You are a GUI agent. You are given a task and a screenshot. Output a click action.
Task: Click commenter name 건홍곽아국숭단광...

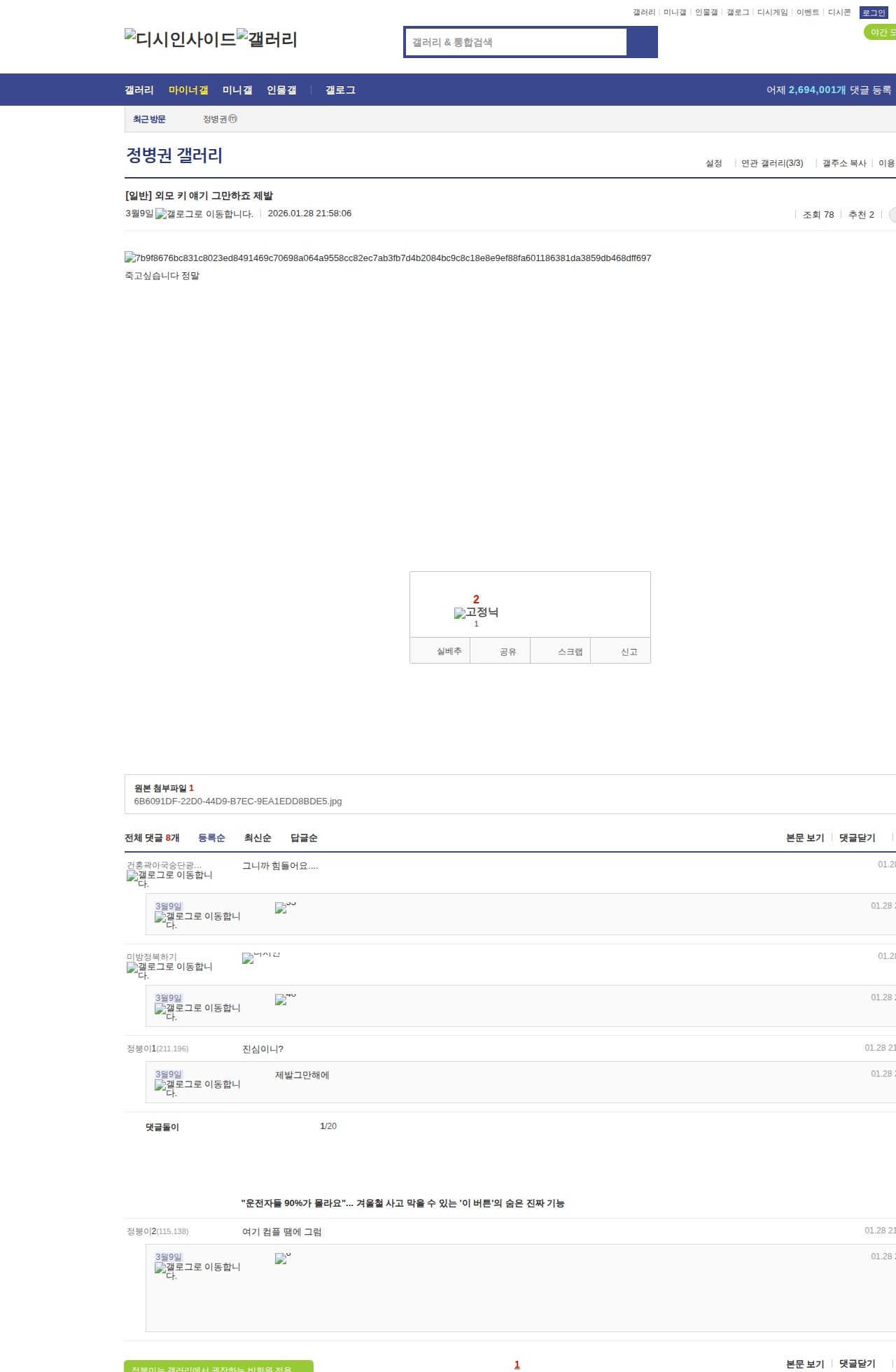tap(164, 866)
